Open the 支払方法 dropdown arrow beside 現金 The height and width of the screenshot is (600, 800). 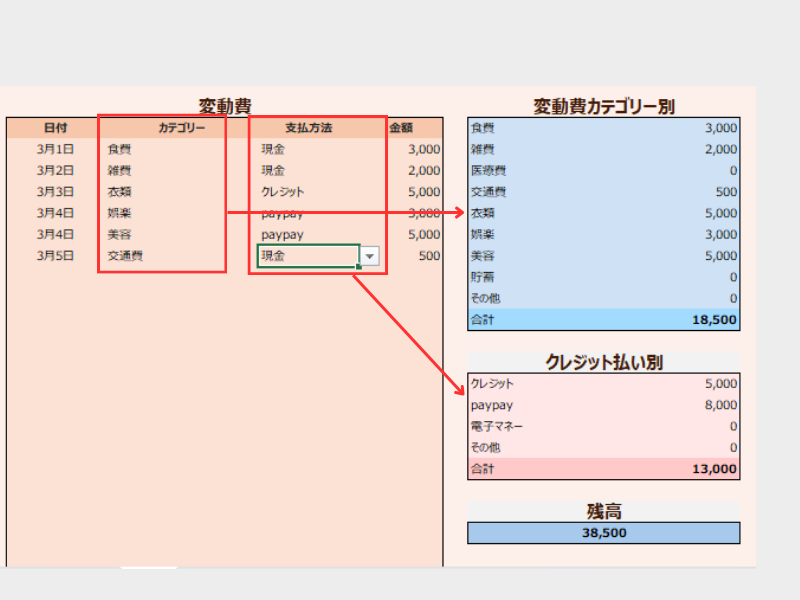pos(370,257)
